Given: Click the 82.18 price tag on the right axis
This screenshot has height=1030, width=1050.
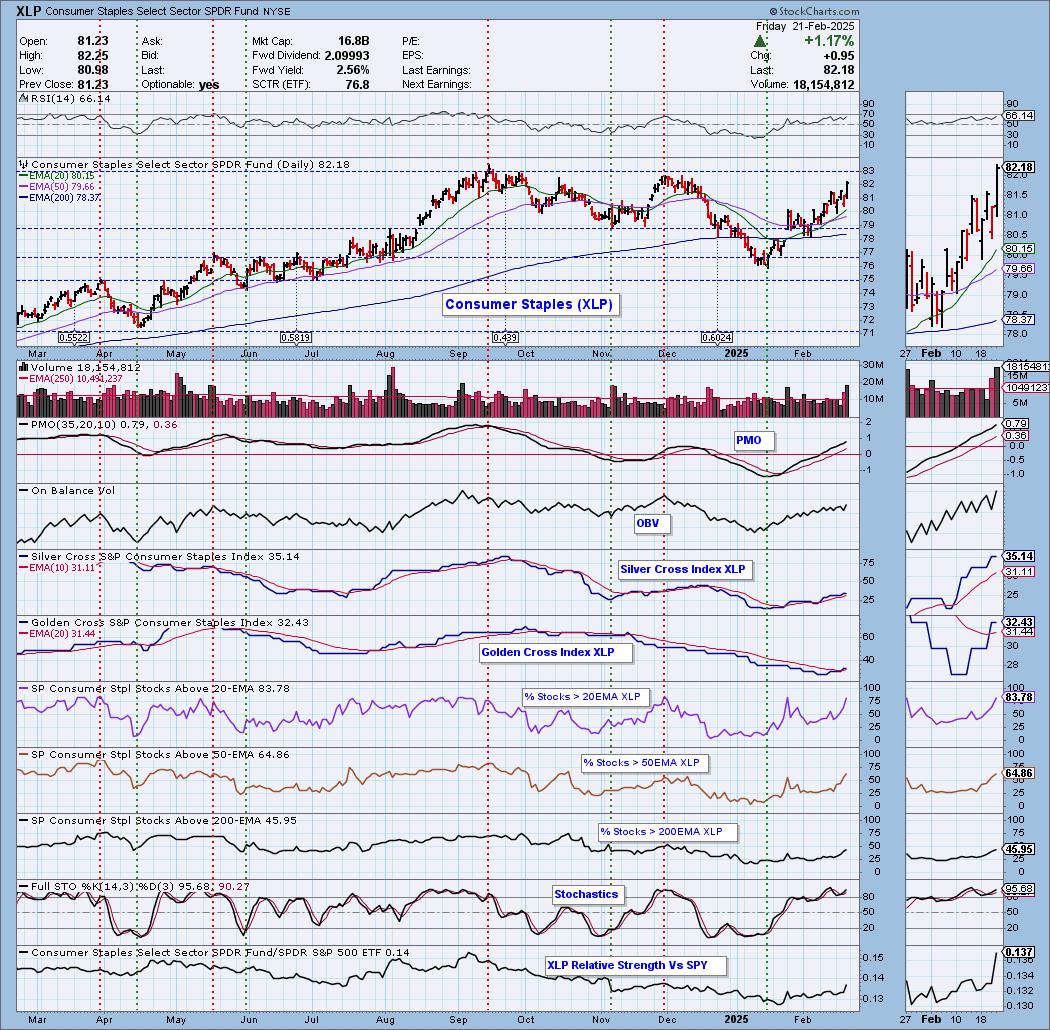Looking at the screenshot, I should [x=1019, y=167].
